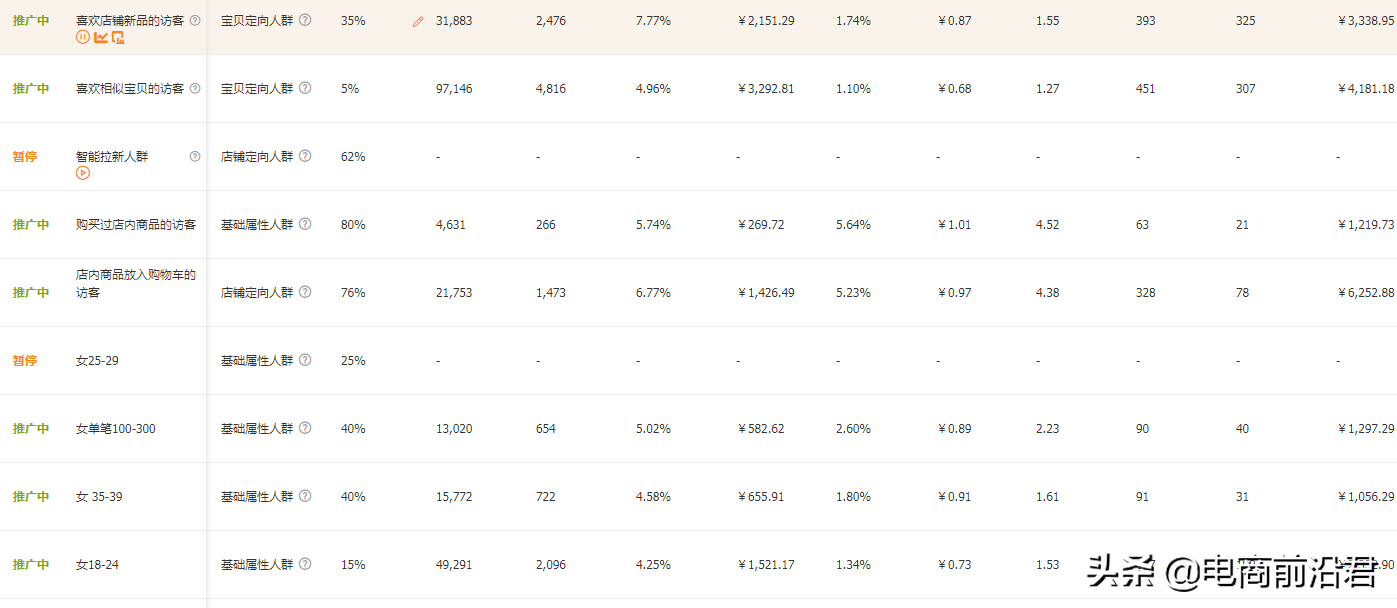This screenshot has width=1397, height=608.
Task: Pause the 喜欢店铺新品的访客 crowd promotion
Action: (x=83, y=37)
